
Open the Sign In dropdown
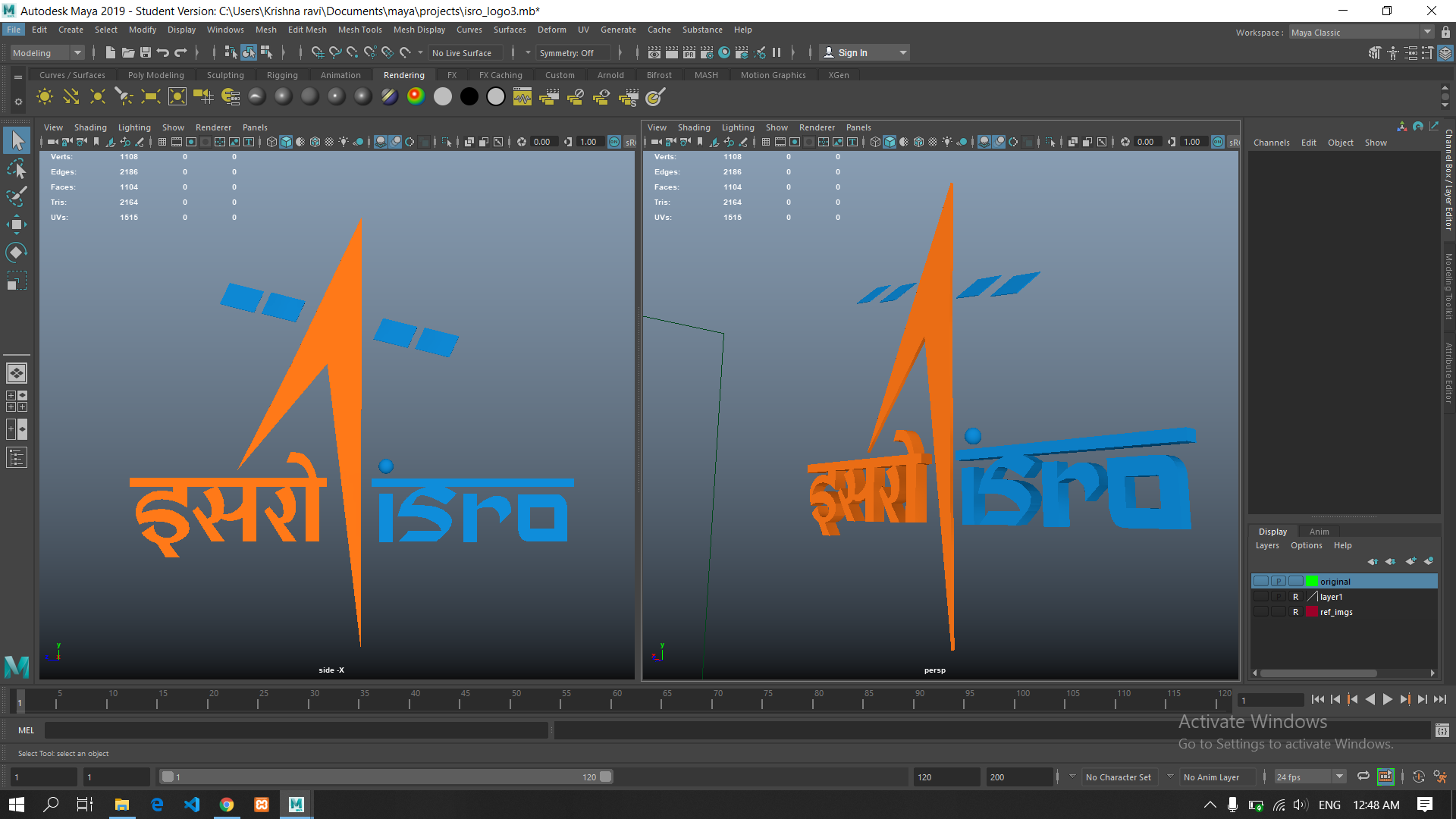coord(865,52)
